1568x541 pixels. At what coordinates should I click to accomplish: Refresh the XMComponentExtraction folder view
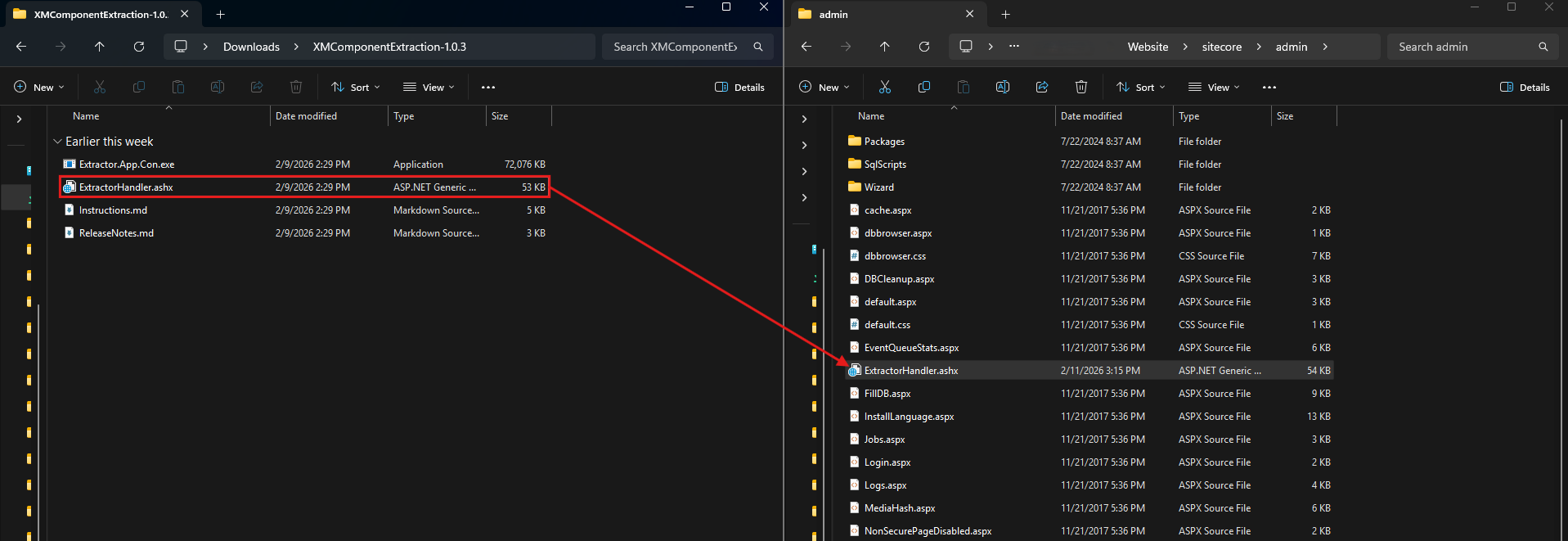click(x=139, y=47)
